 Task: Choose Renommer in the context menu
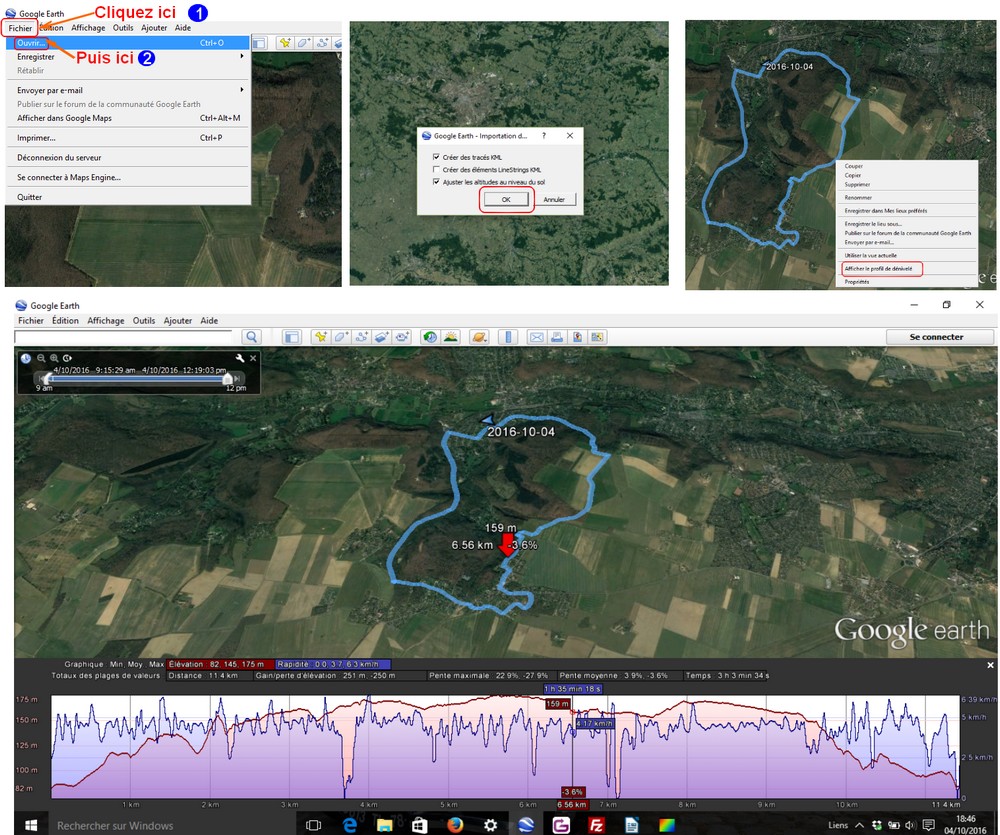[x=858, y=198]
